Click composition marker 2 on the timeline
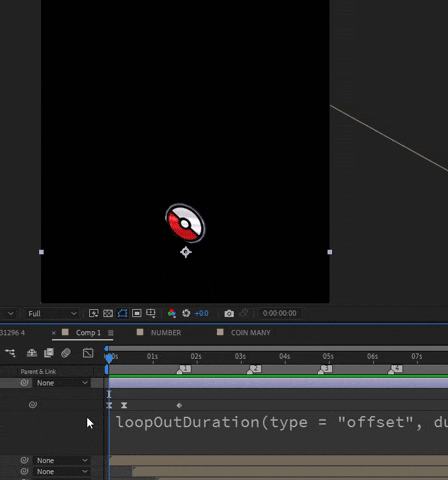The height and width of the screenshot is (480, 448). pos(254,369)
